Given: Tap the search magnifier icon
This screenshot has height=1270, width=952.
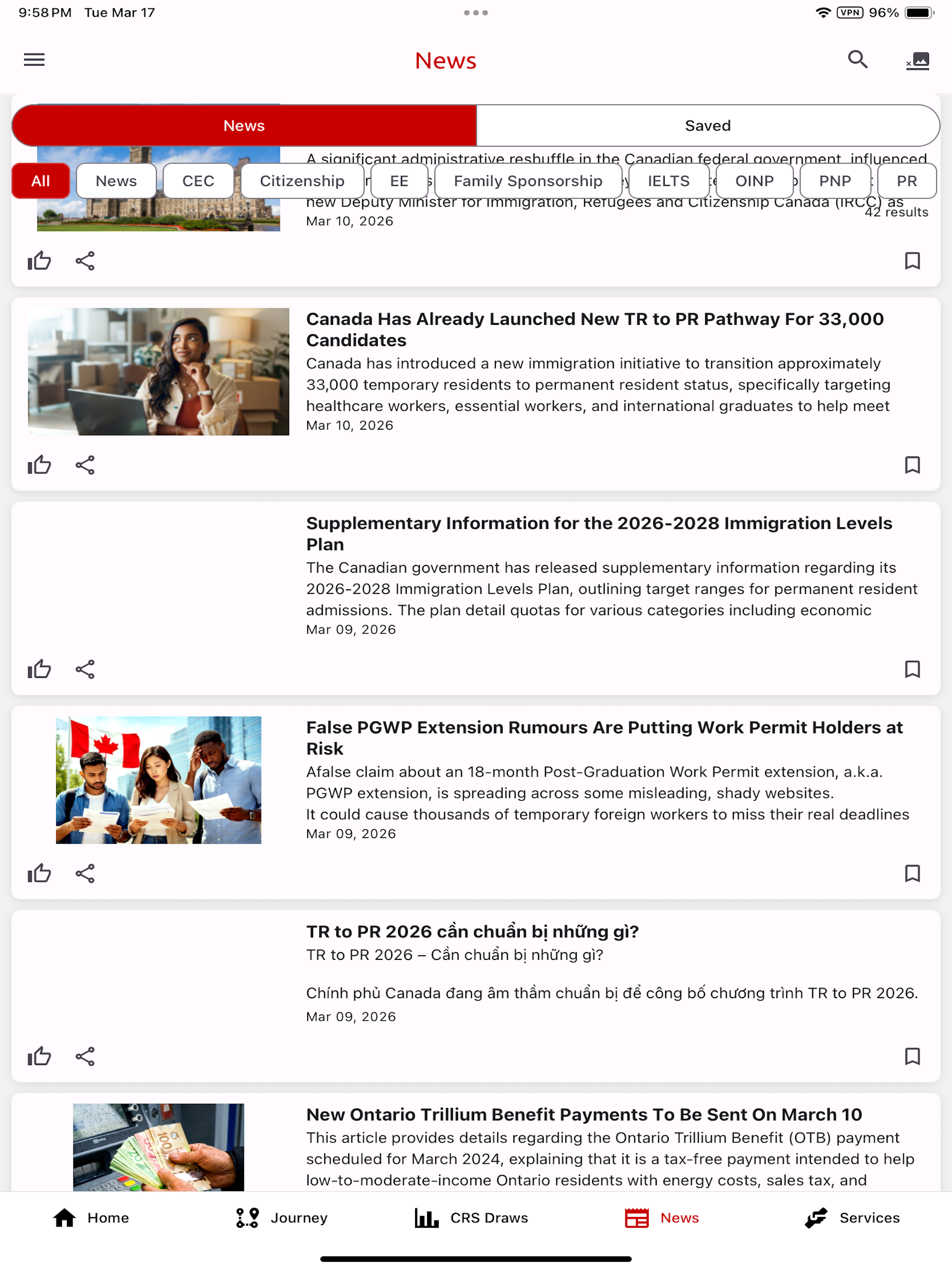Looking at the screenshot, I should pos(857,60).
